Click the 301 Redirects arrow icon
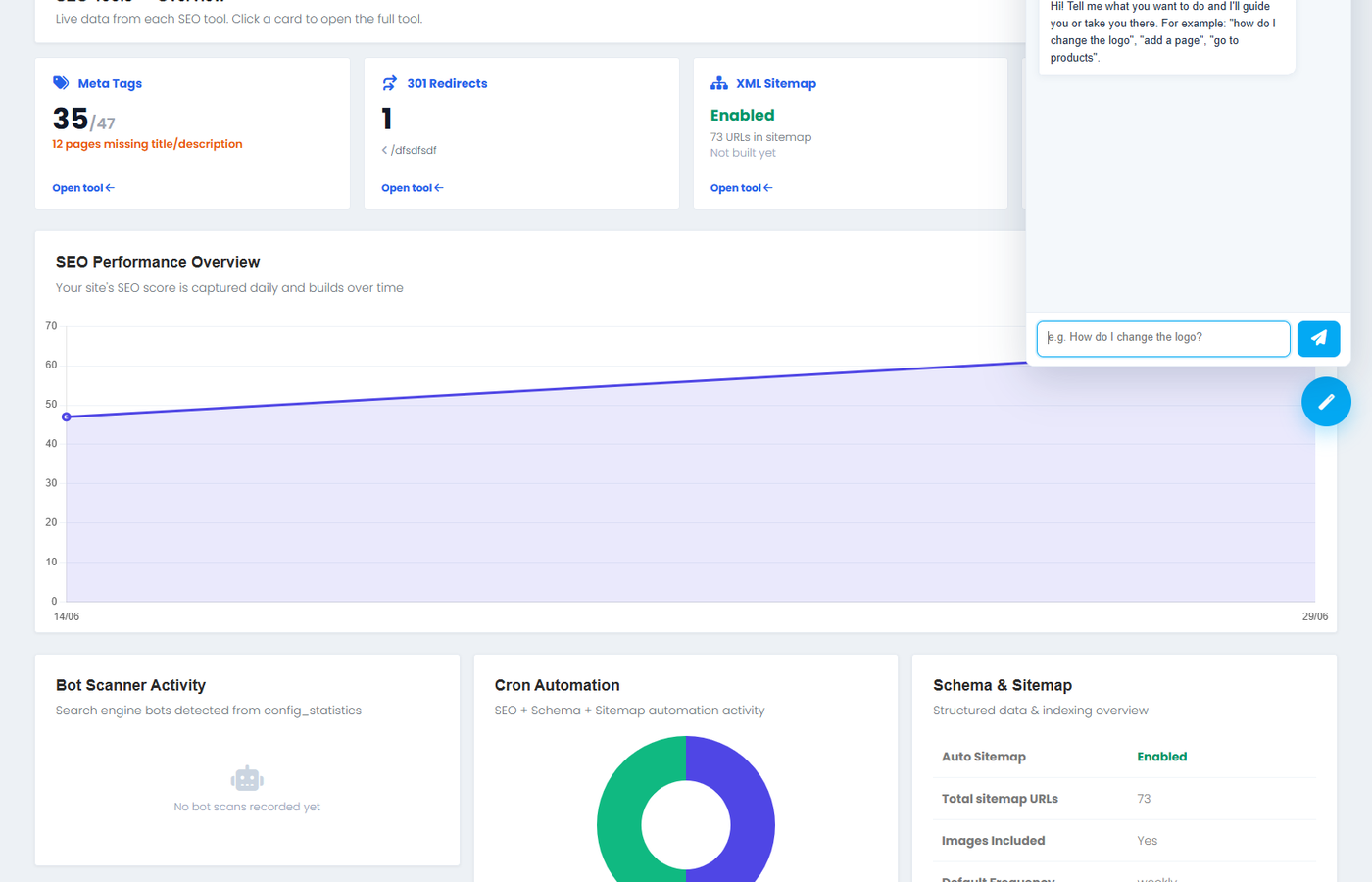 click(390, 83)
